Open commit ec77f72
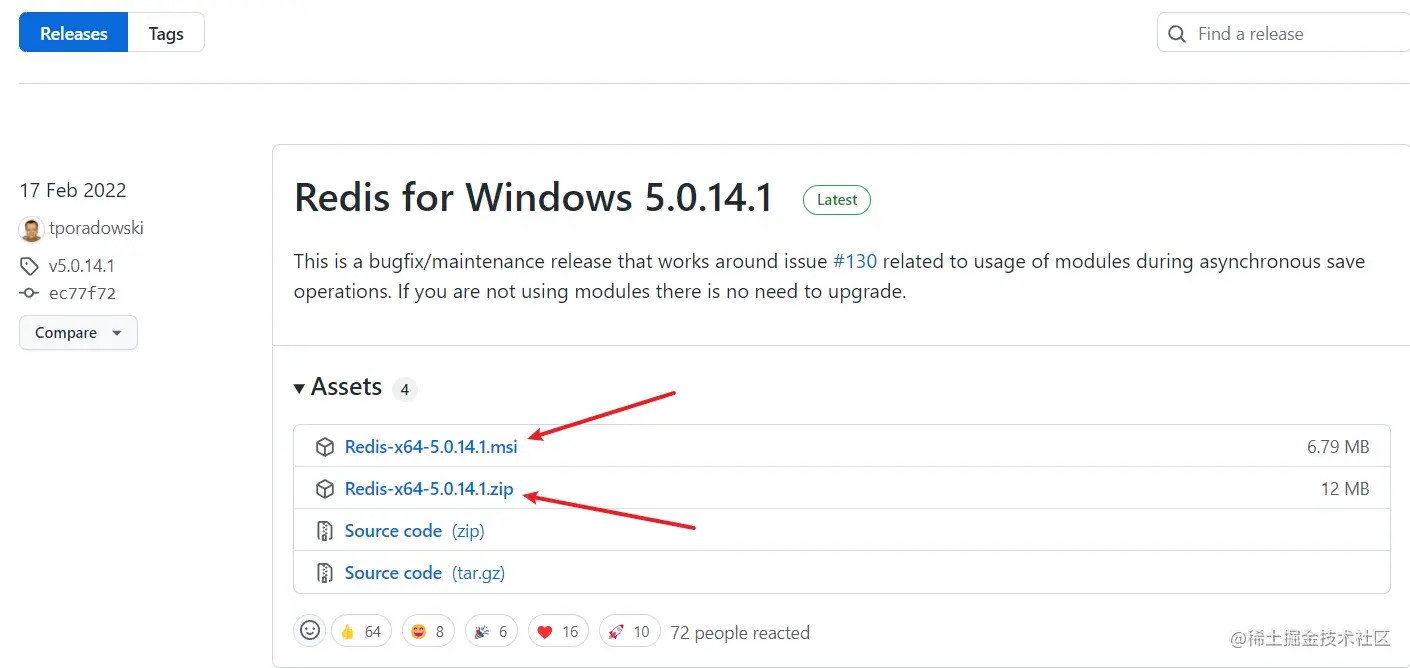Viewport: 1410px width, 668px height. coord(82,294)
